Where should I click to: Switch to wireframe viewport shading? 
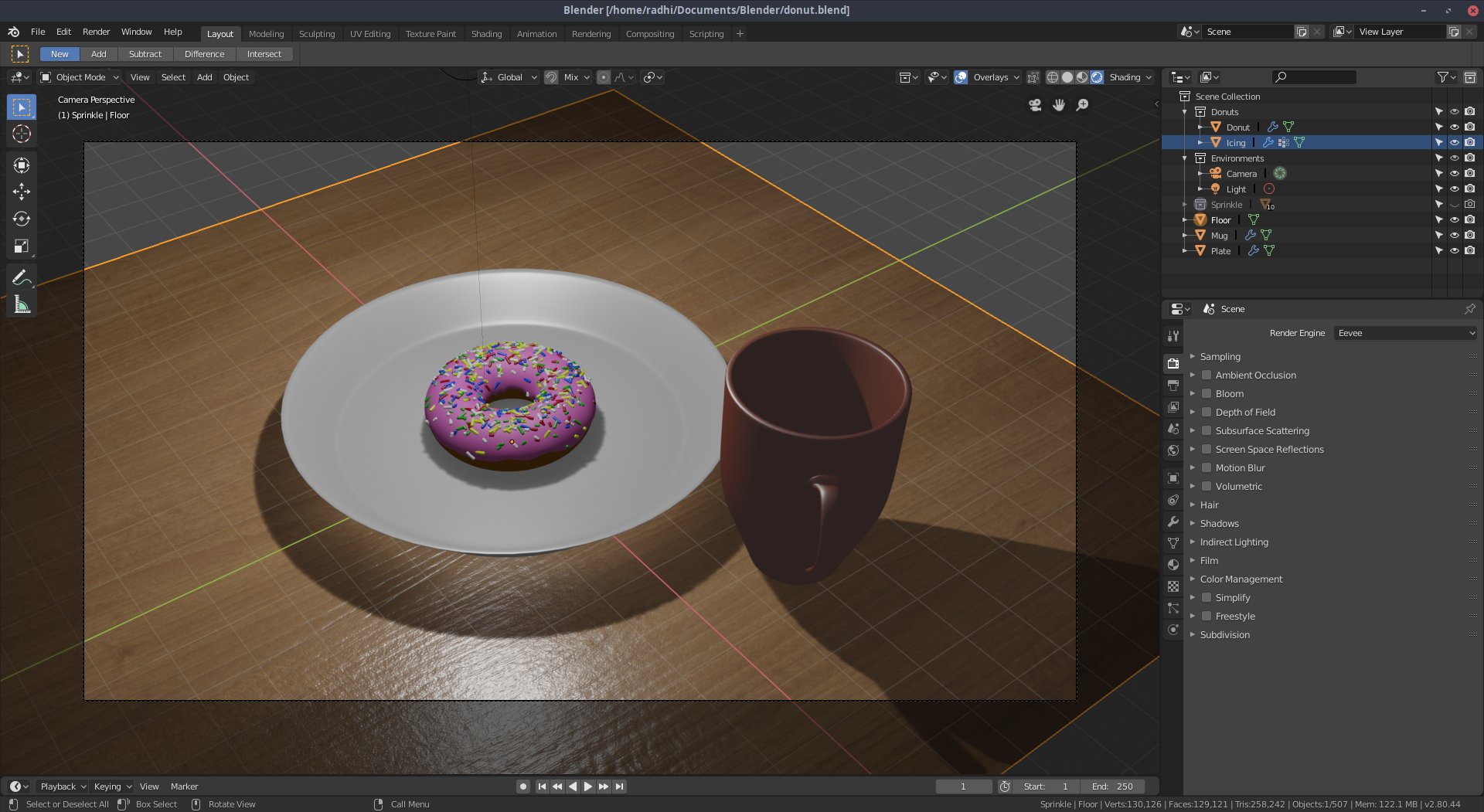1053,77
